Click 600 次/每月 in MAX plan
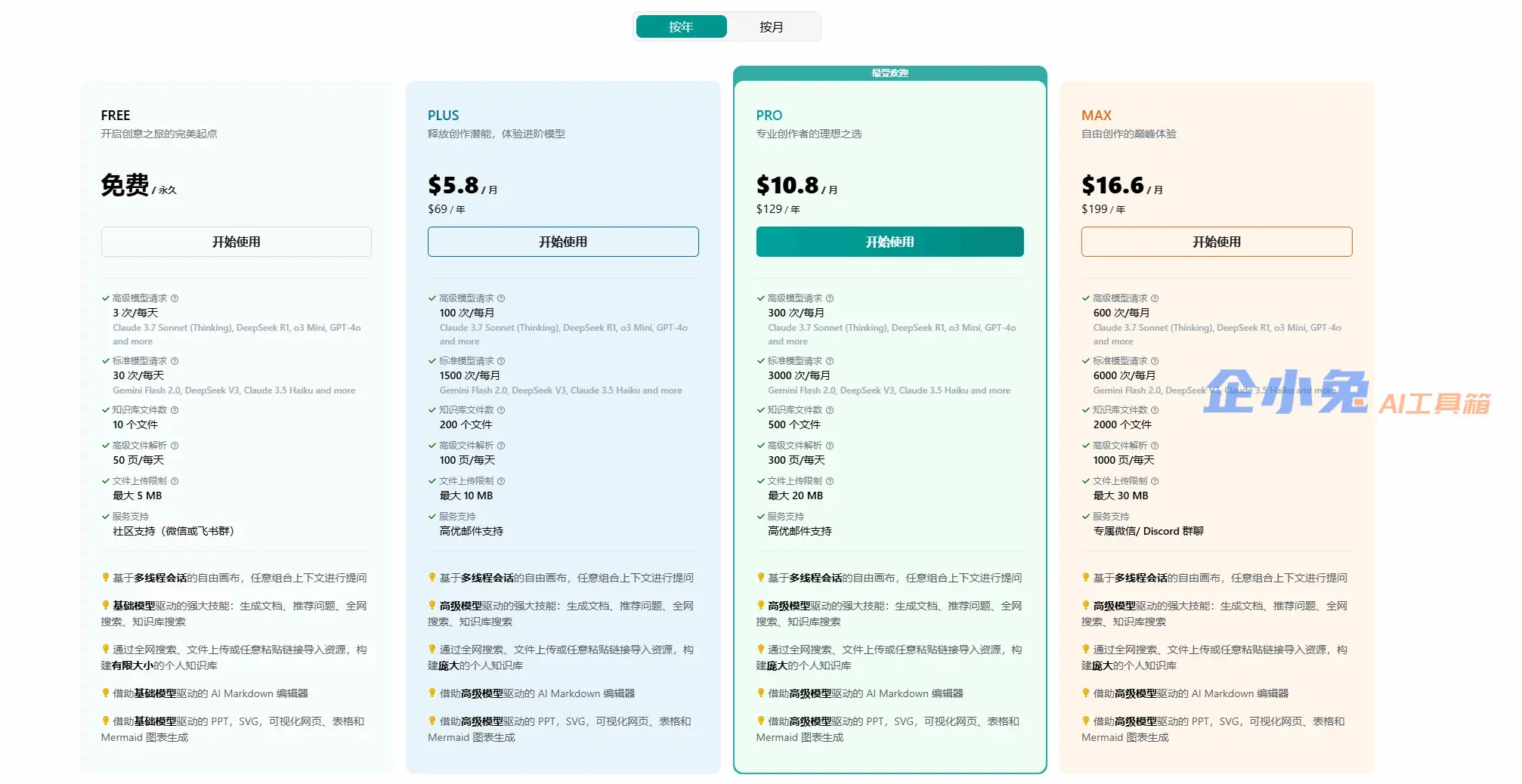Image resolution: width=1522 pixels, height=784 pixels. tap(1121, 313)
